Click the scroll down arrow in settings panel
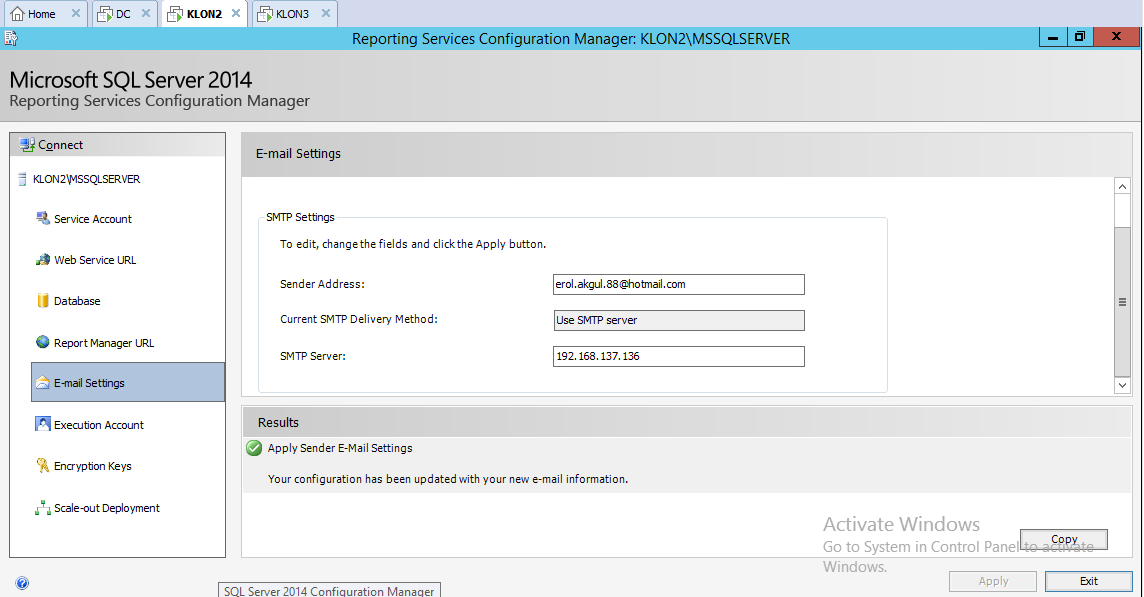Image resolution: width=1144 pixels, height=597 pixels. click(x=1122, y=385)
